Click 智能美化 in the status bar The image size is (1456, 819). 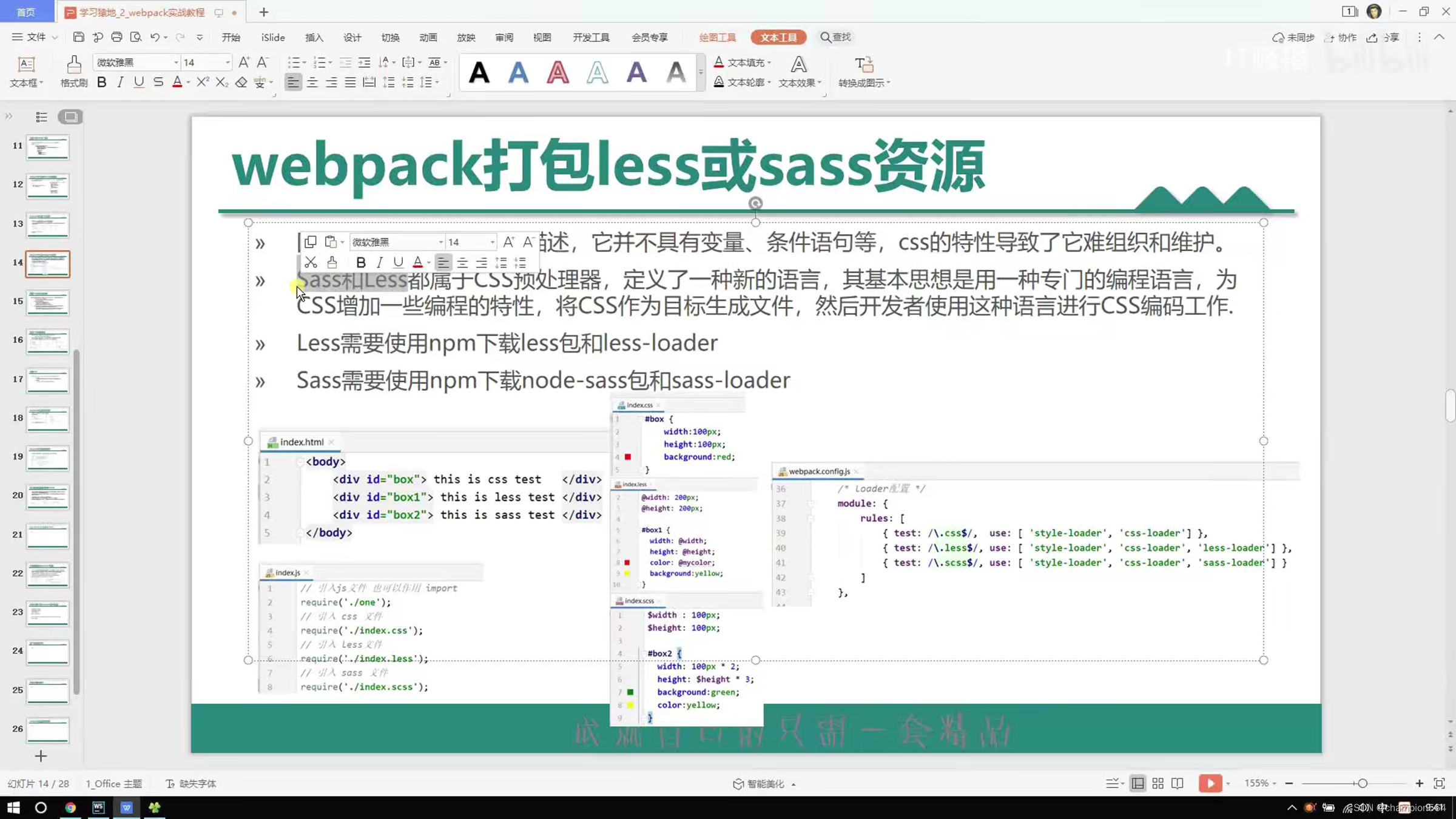click(764, 783)
